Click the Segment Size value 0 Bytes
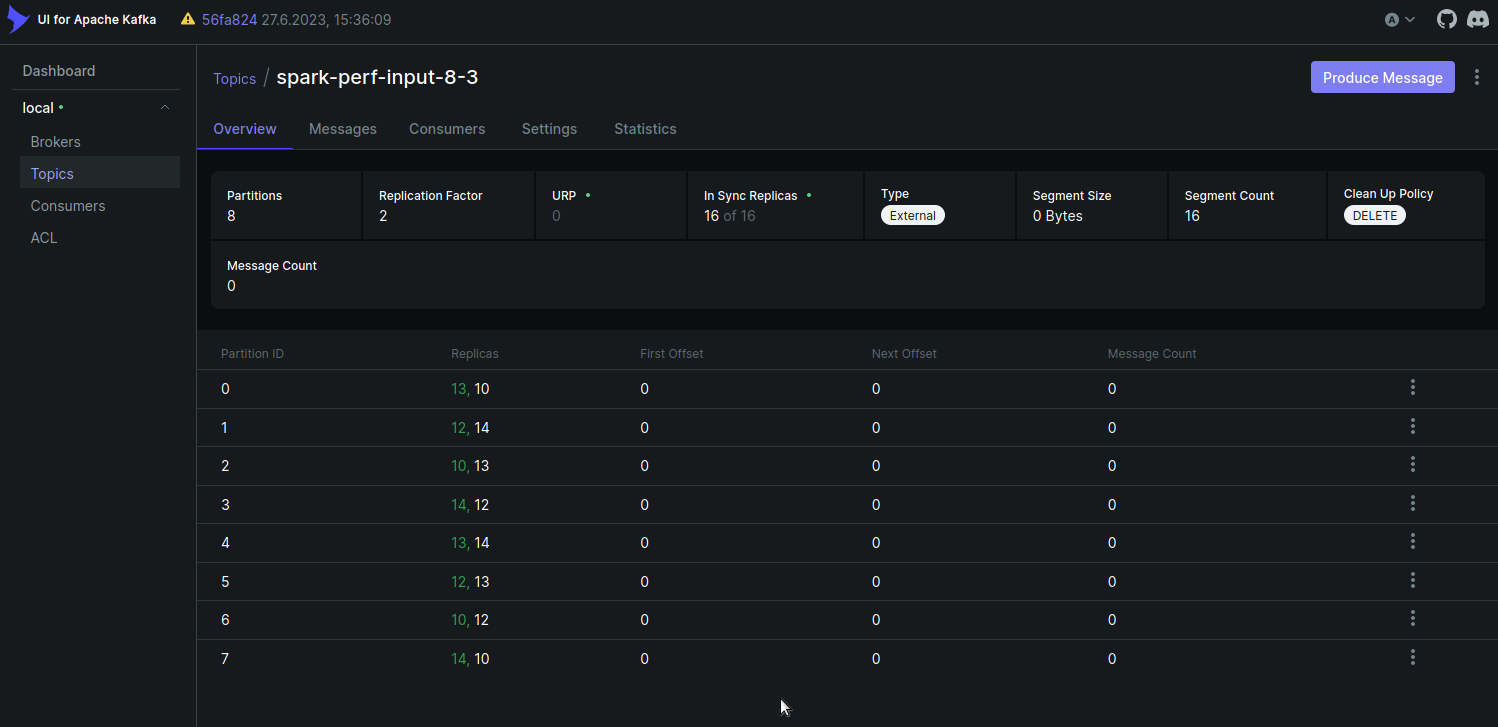This screenshot has width=1498, height=727. (x=1058, y=216)
